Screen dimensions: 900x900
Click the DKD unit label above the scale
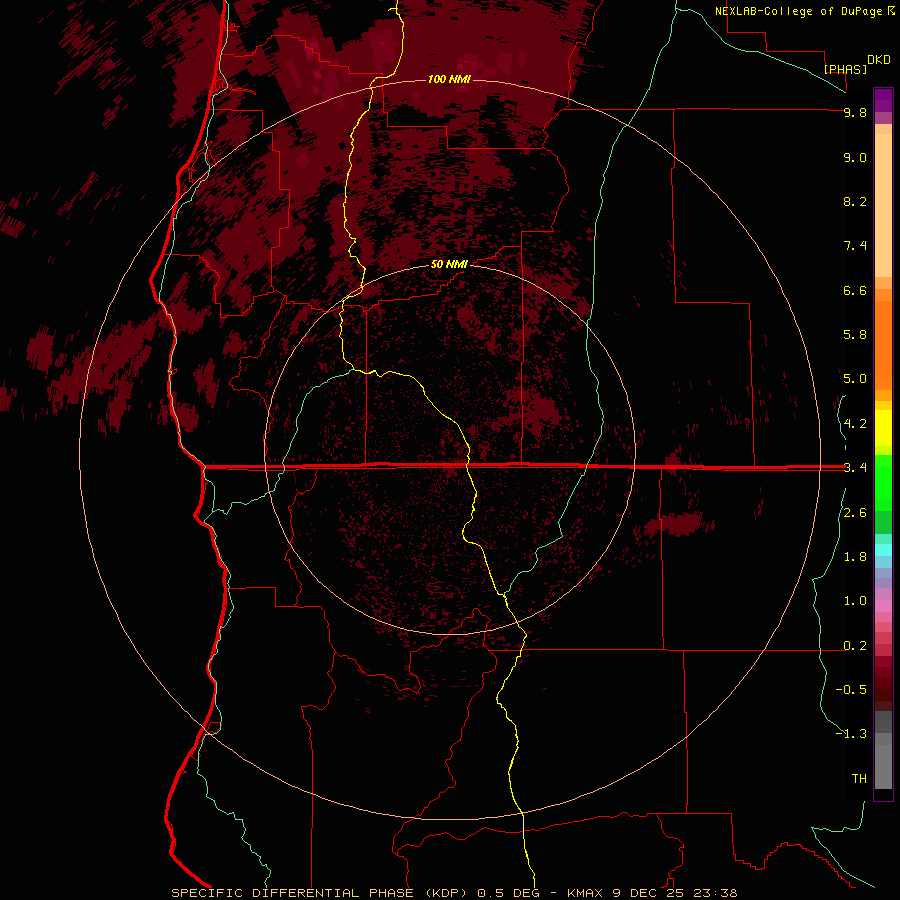tap(879, 60)
